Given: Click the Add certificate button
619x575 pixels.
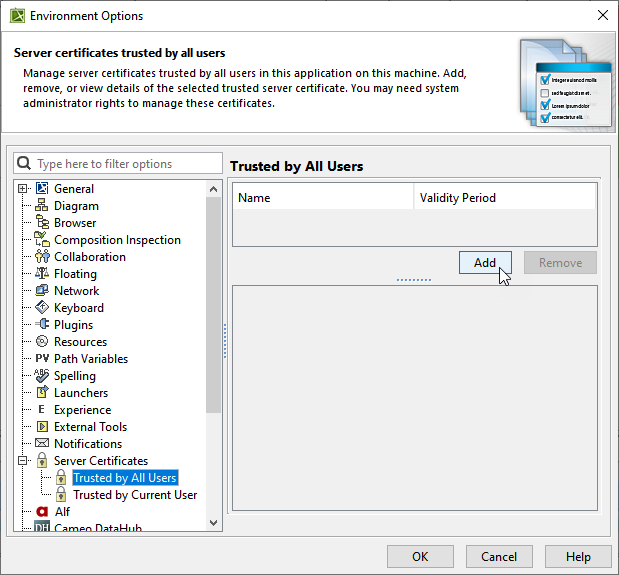Looking at the screenshot, I should [x=485, y=262].
